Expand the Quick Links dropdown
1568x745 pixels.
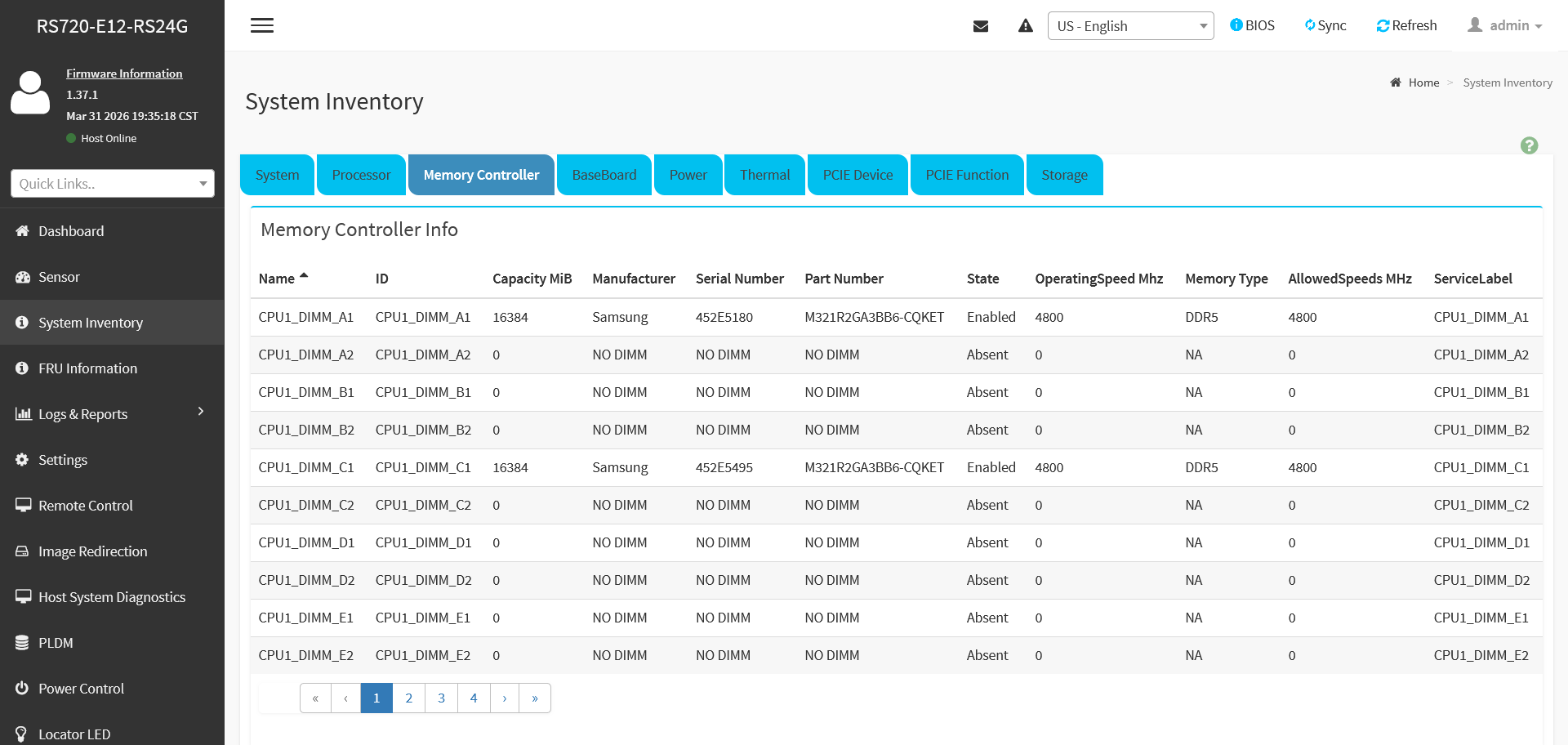point(113,184)
